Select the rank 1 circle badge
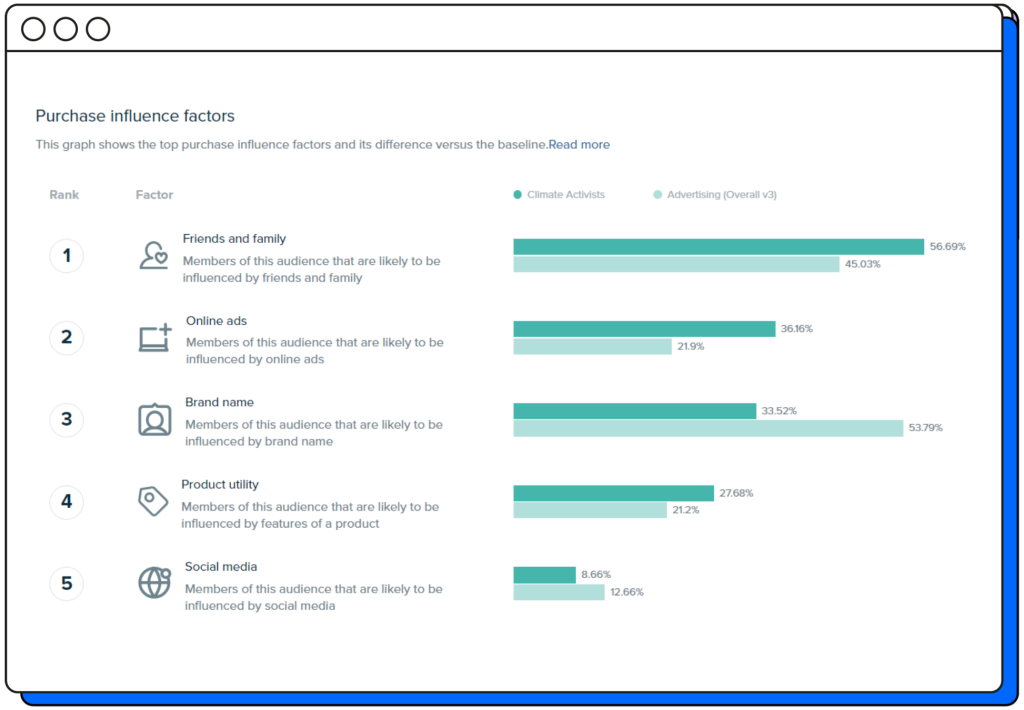 click(67, 256)
